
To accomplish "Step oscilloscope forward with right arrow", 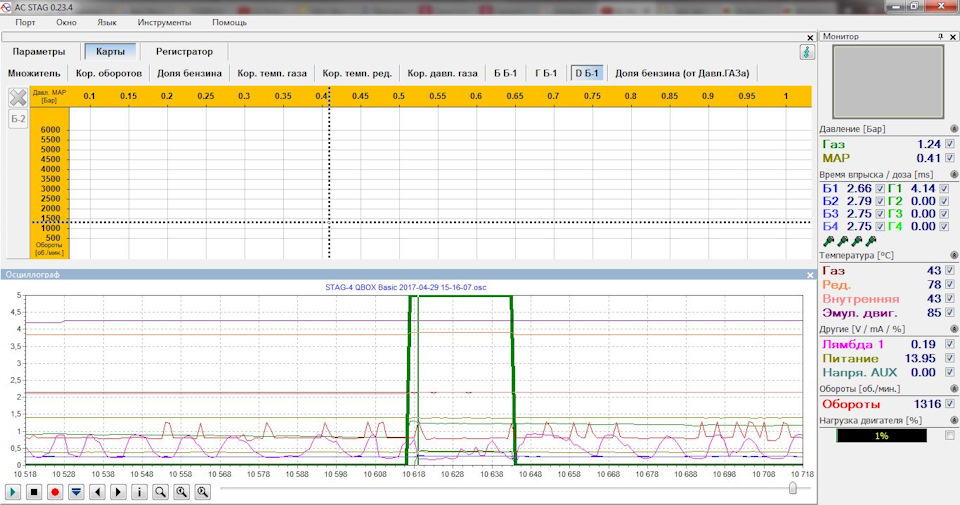I will pyautogui.click(x=118, y=492).
